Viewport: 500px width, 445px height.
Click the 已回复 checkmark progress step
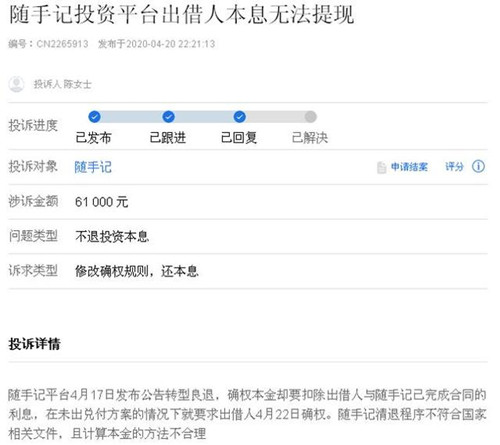click(x=239, y=117)
